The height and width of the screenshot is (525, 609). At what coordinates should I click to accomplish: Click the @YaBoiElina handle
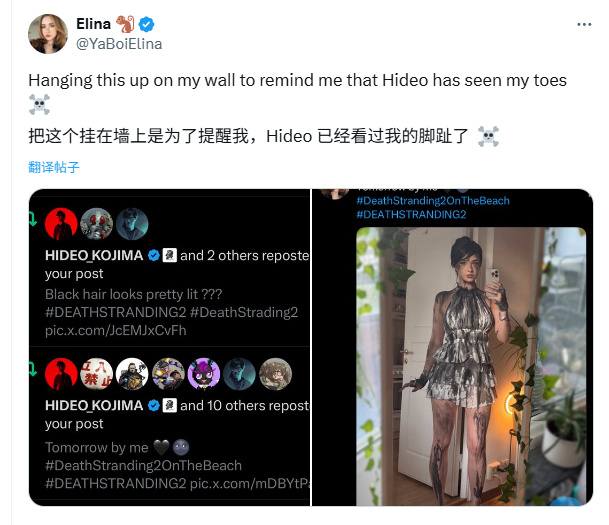coord(119,44)
